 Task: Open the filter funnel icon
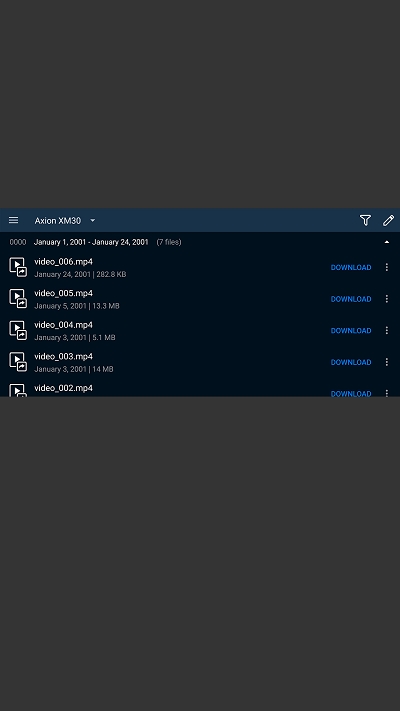pyautogui.click(x=366, y=220)
